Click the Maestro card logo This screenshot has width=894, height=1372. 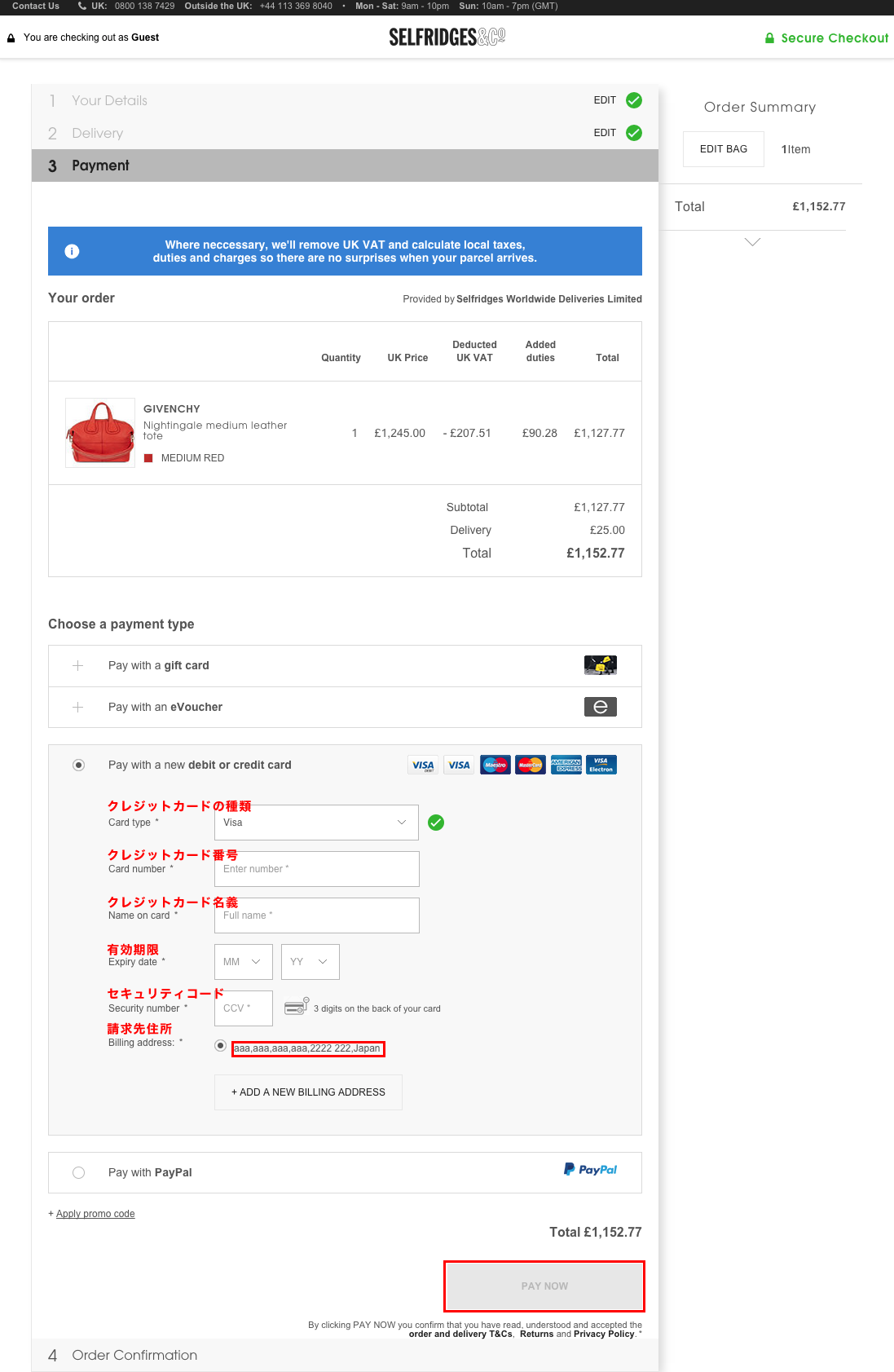tap(495, 765)
